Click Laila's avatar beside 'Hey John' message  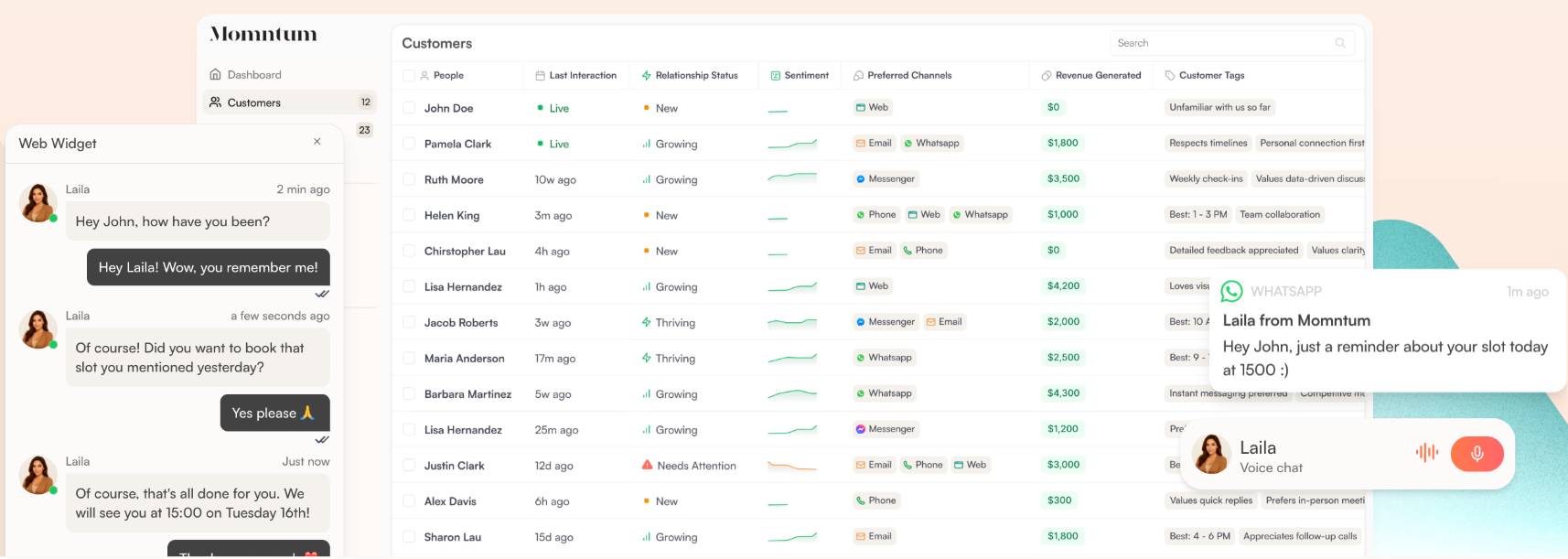point(38,202)
